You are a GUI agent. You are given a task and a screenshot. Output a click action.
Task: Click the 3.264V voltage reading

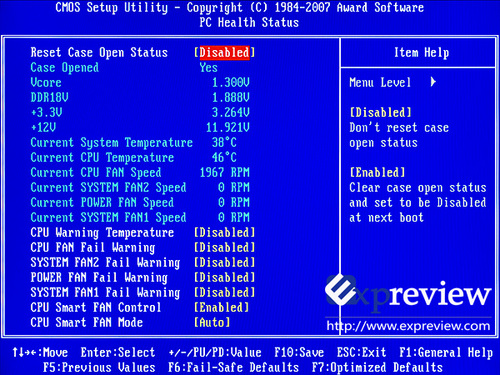pyautogui.click(x=231, y=113)
